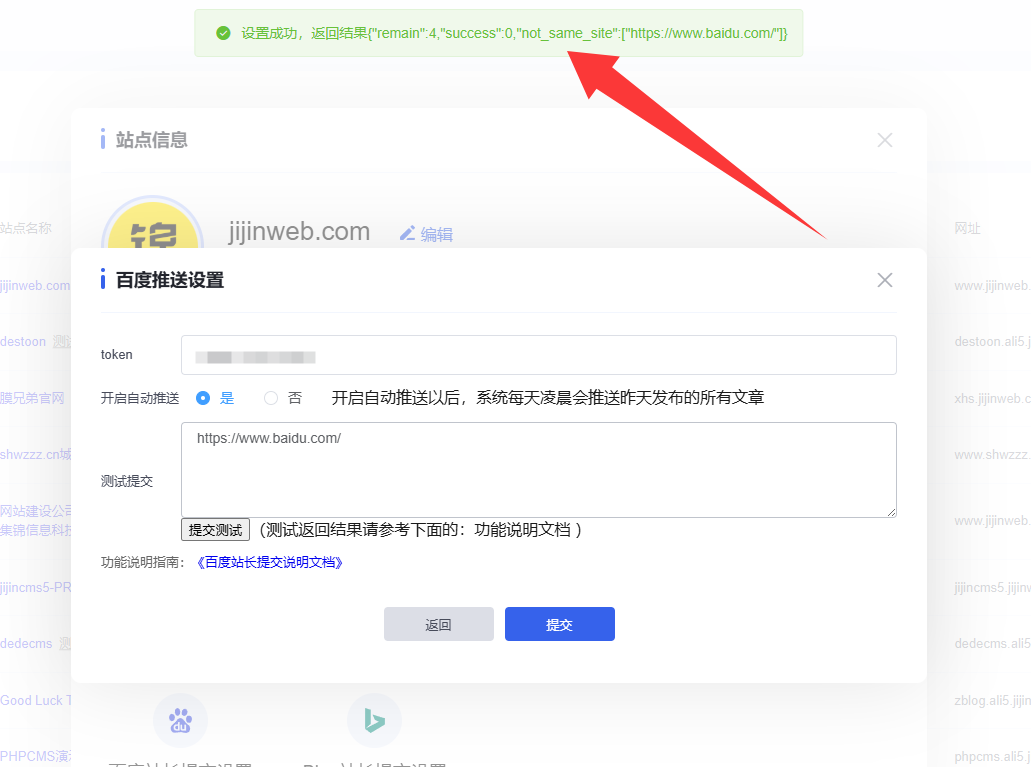Click the 站点信息 panel title
This screenshot has height=767, width=1031.
coord(151,140)
